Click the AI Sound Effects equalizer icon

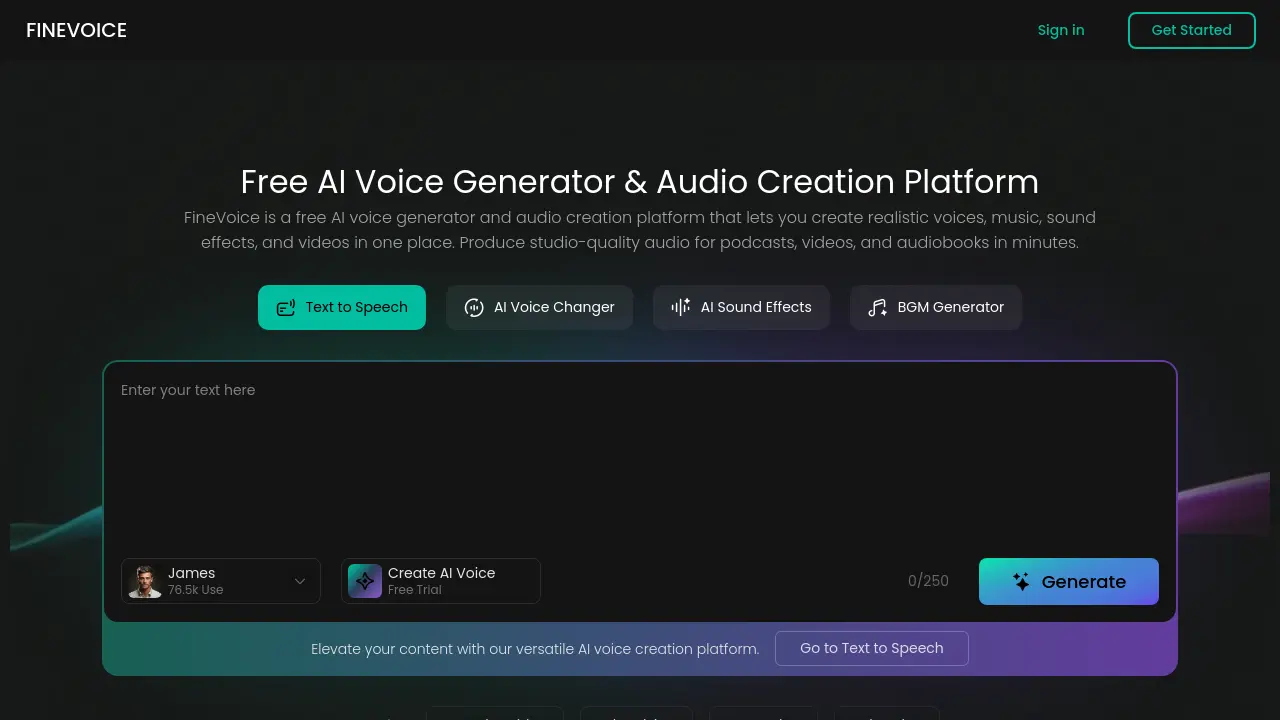(x=680, y=307)
